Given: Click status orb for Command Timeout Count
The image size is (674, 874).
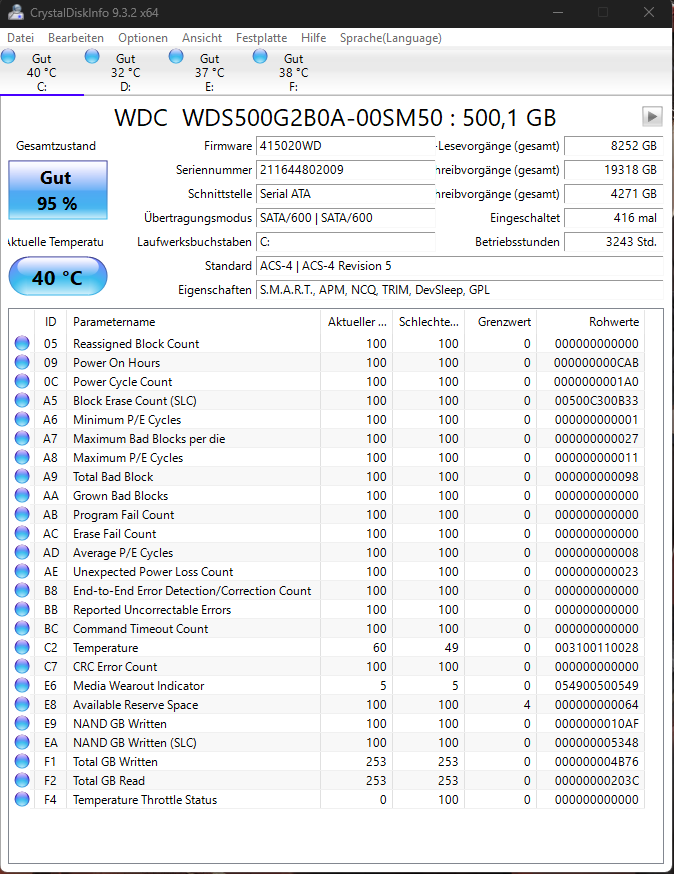Looking at the screenshot, I should (22, 628).
